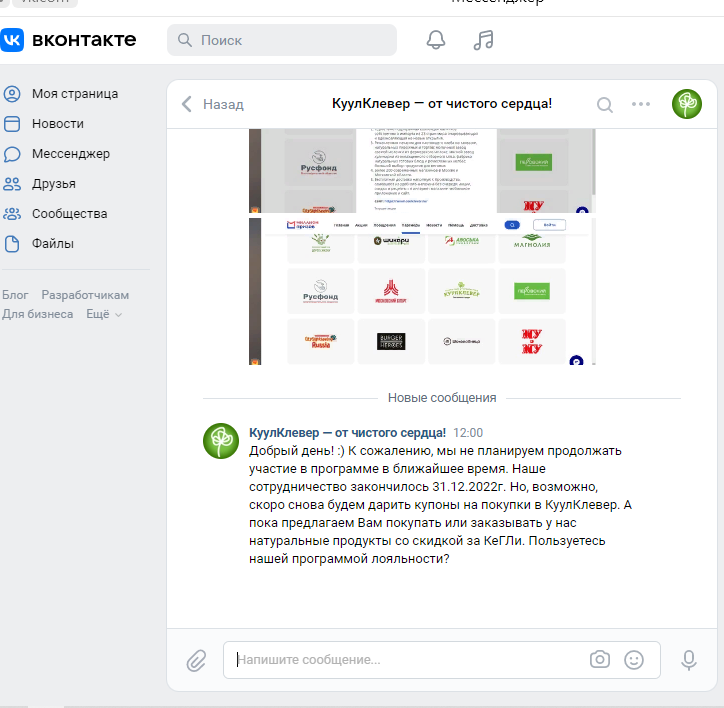Open Файлы in sidebar
This screenshot has height=708, width=724.
click(x=53, y=244)
